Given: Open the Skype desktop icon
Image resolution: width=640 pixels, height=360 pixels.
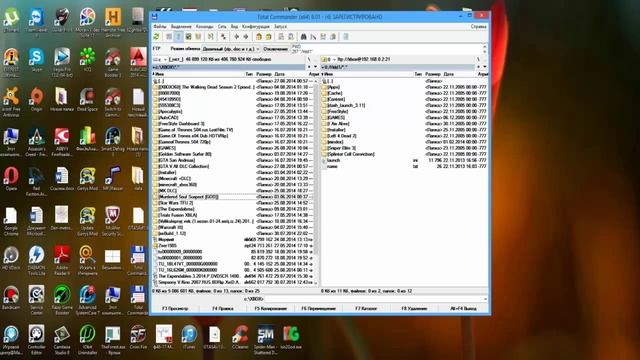Looking at the screenshot, I should pos(36,60).
